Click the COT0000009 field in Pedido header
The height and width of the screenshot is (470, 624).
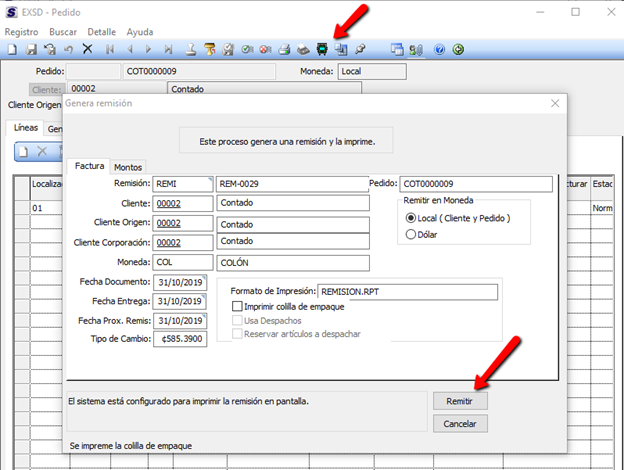click(199, 72)
